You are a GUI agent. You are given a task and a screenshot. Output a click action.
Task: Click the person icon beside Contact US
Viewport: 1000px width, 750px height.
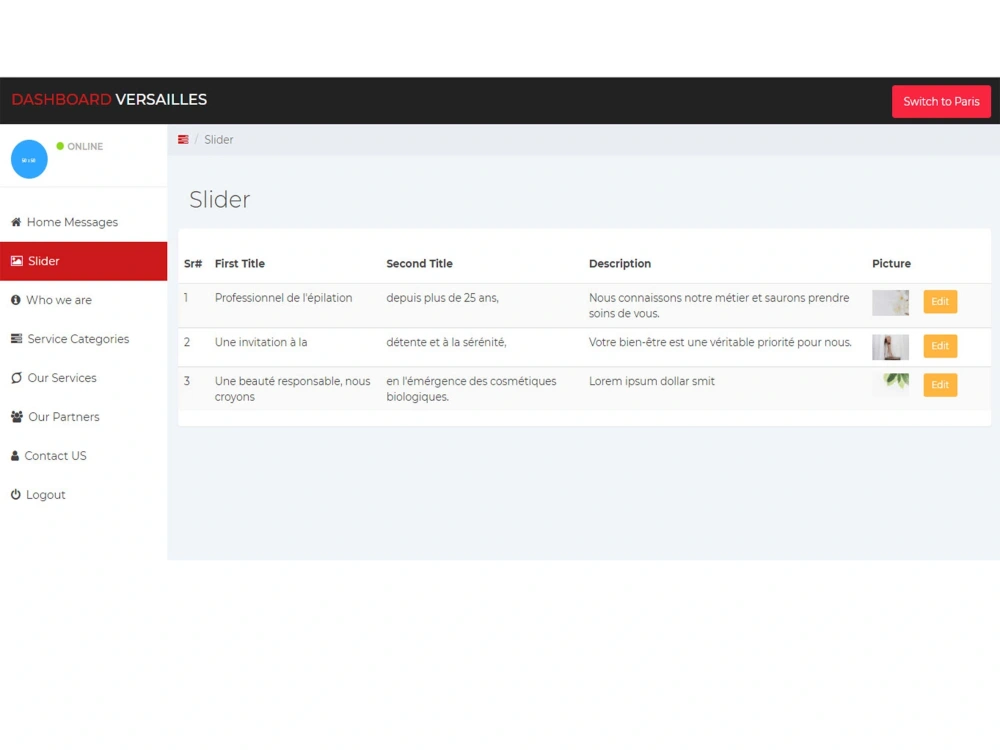click(x=15, y=455)
